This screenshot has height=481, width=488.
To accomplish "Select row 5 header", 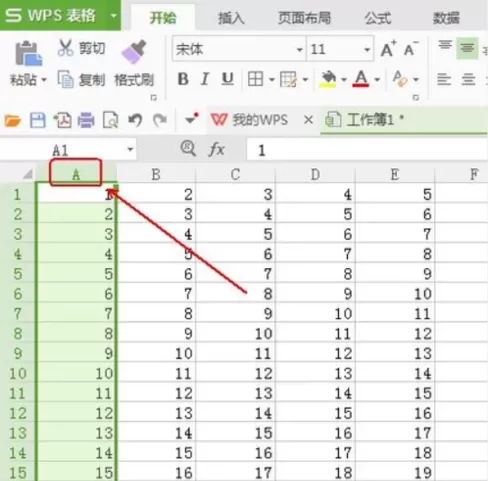I will (18, 274).
